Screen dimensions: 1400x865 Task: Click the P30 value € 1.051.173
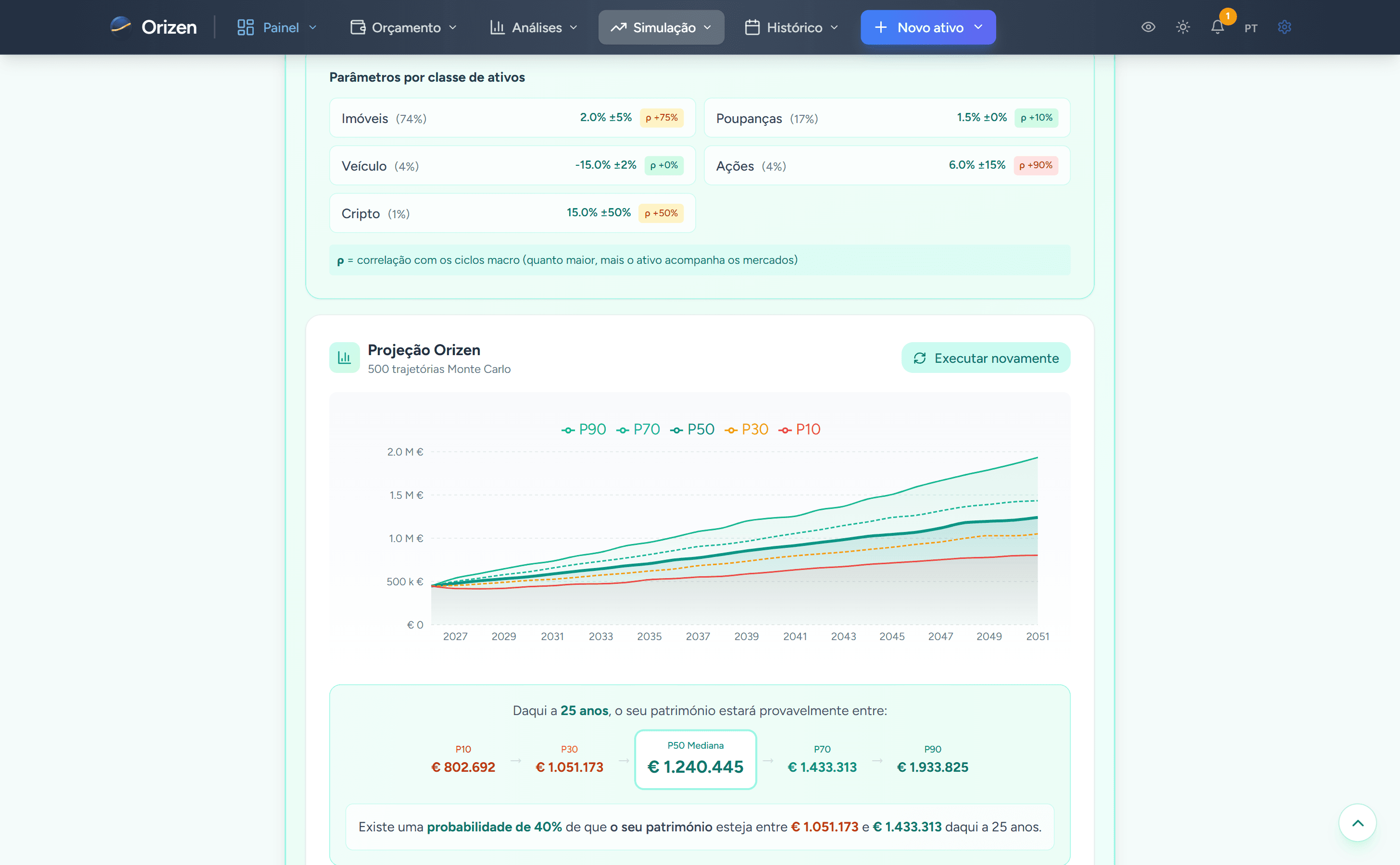pyautogui.click(x=570, y=767)
